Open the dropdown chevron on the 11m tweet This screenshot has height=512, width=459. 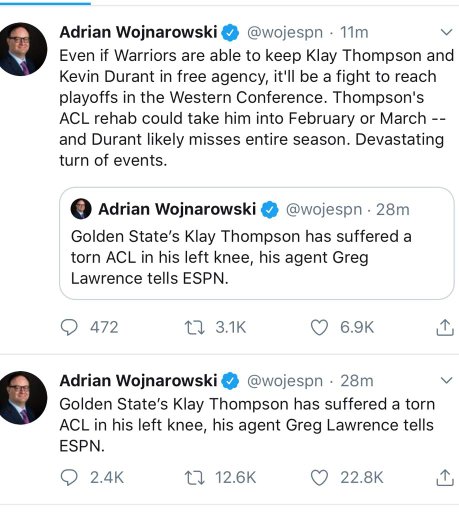tap(446, 32)
